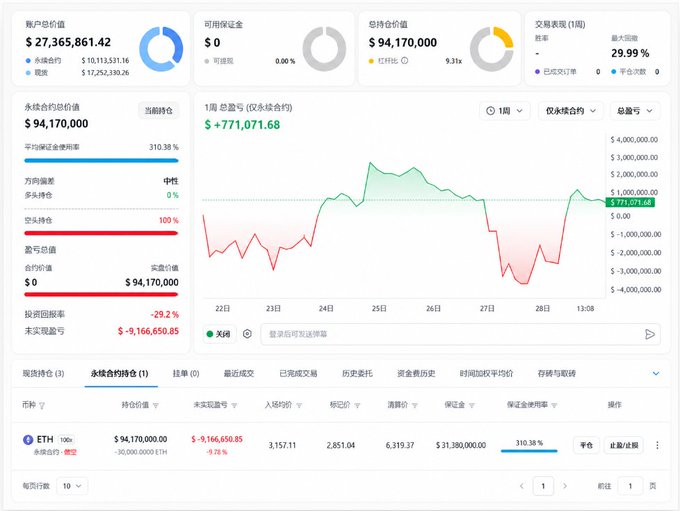
Task: Open the 1周 time range dropdown
Action: coord(504,111)
